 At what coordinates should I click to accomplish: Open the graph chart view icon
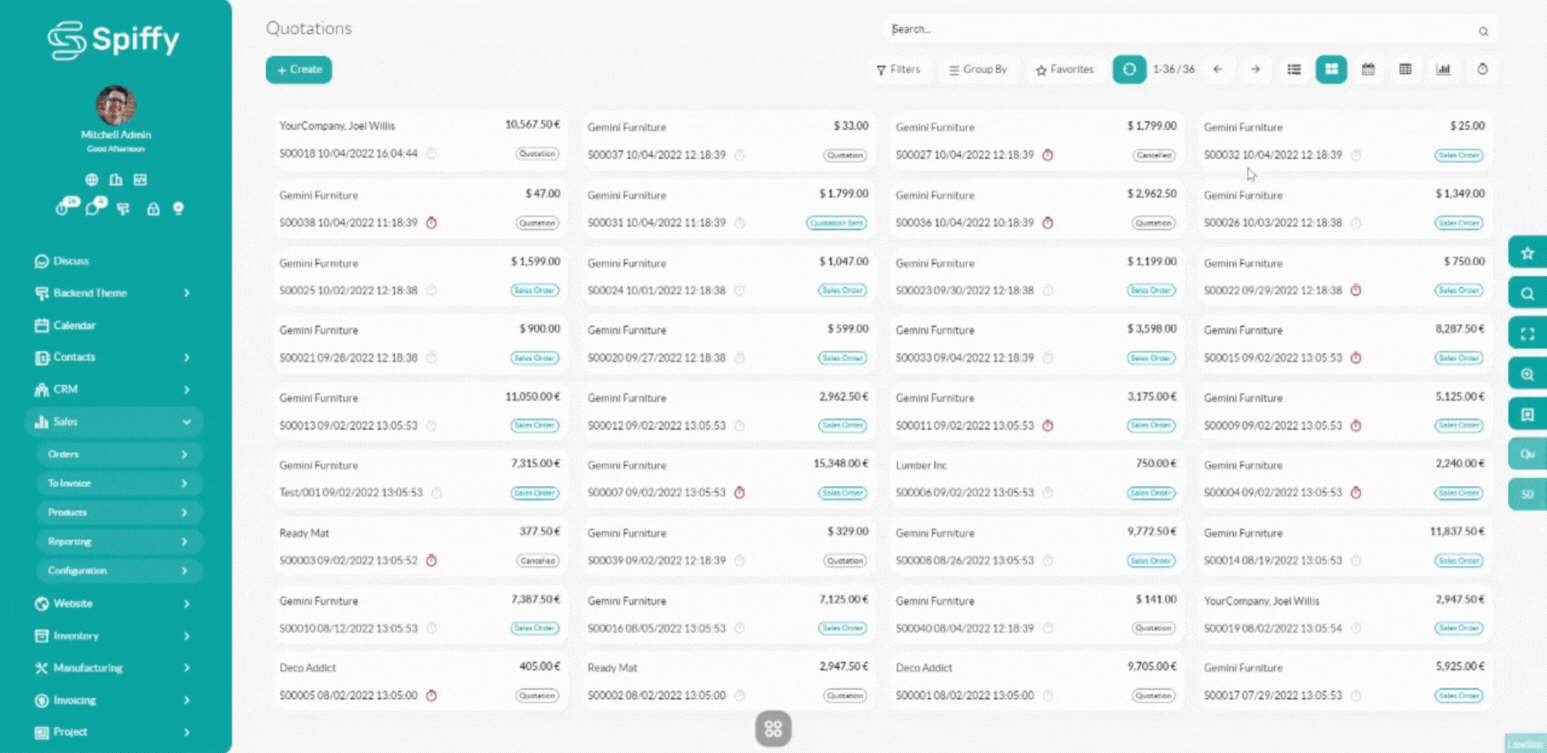click(1443, 69)
